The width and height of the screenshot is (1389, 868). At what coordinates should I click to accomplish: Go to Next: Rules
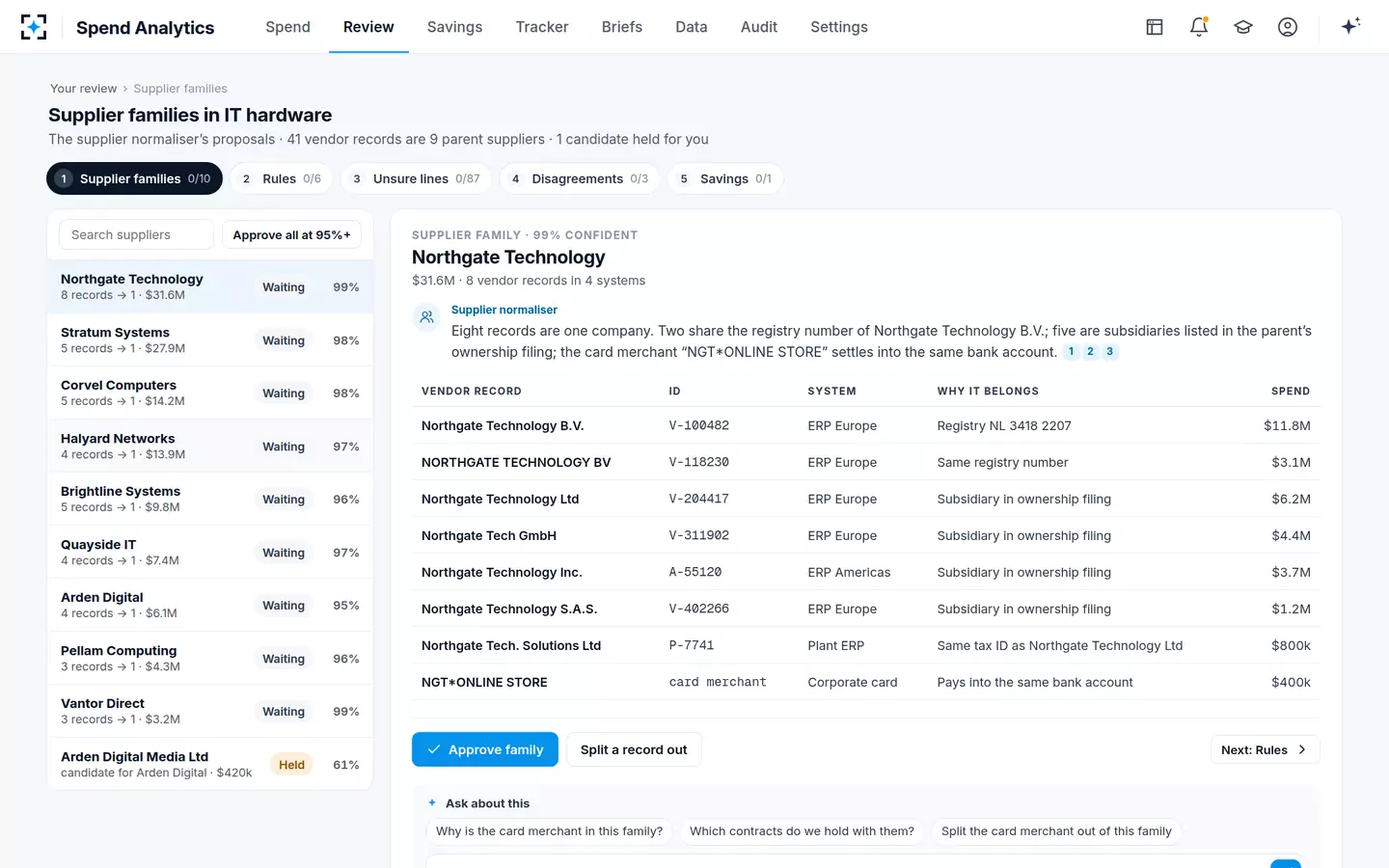1265,749
